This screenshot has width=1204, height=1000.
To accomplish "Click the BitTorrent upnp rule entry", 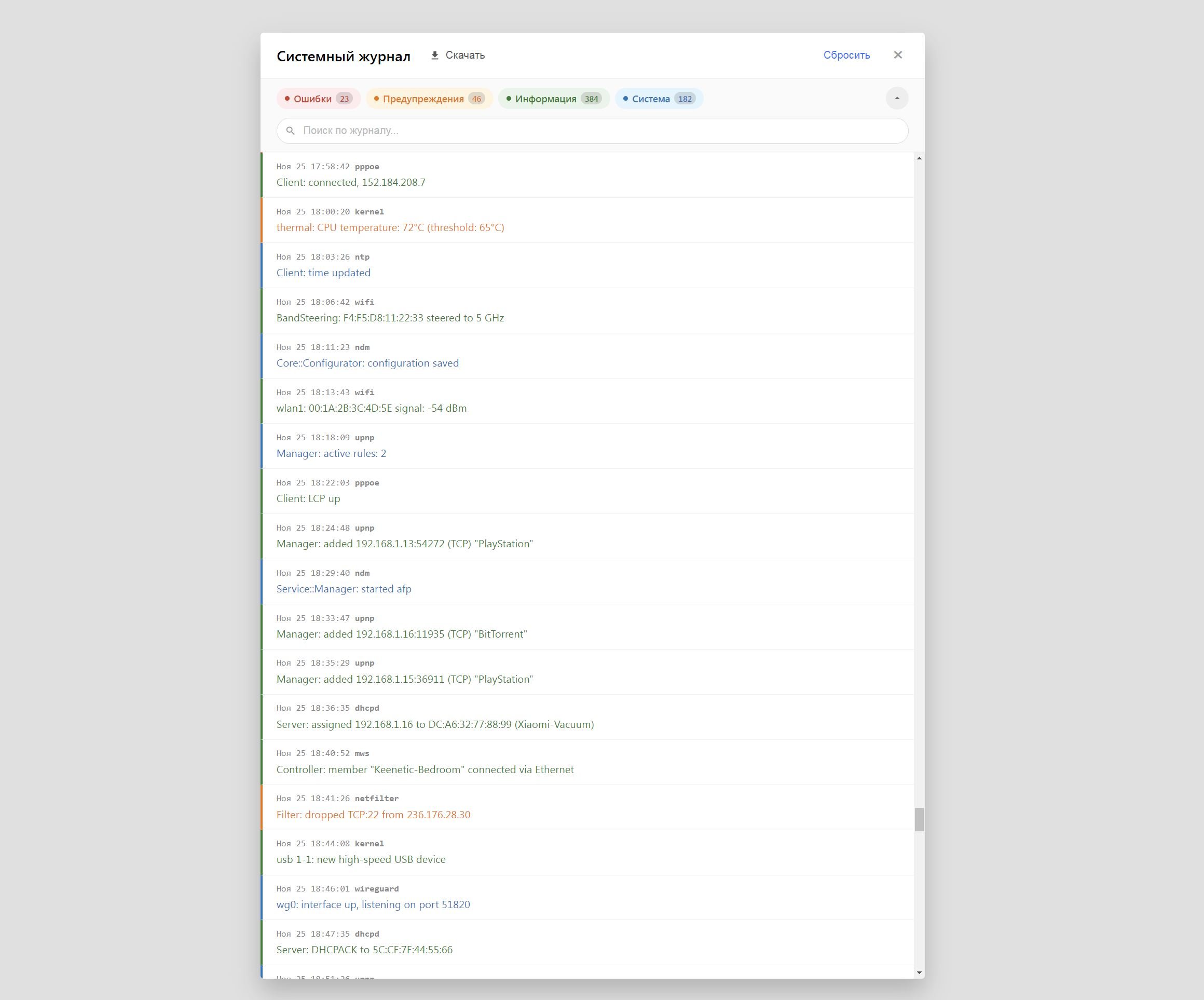I will coord(401,633).
